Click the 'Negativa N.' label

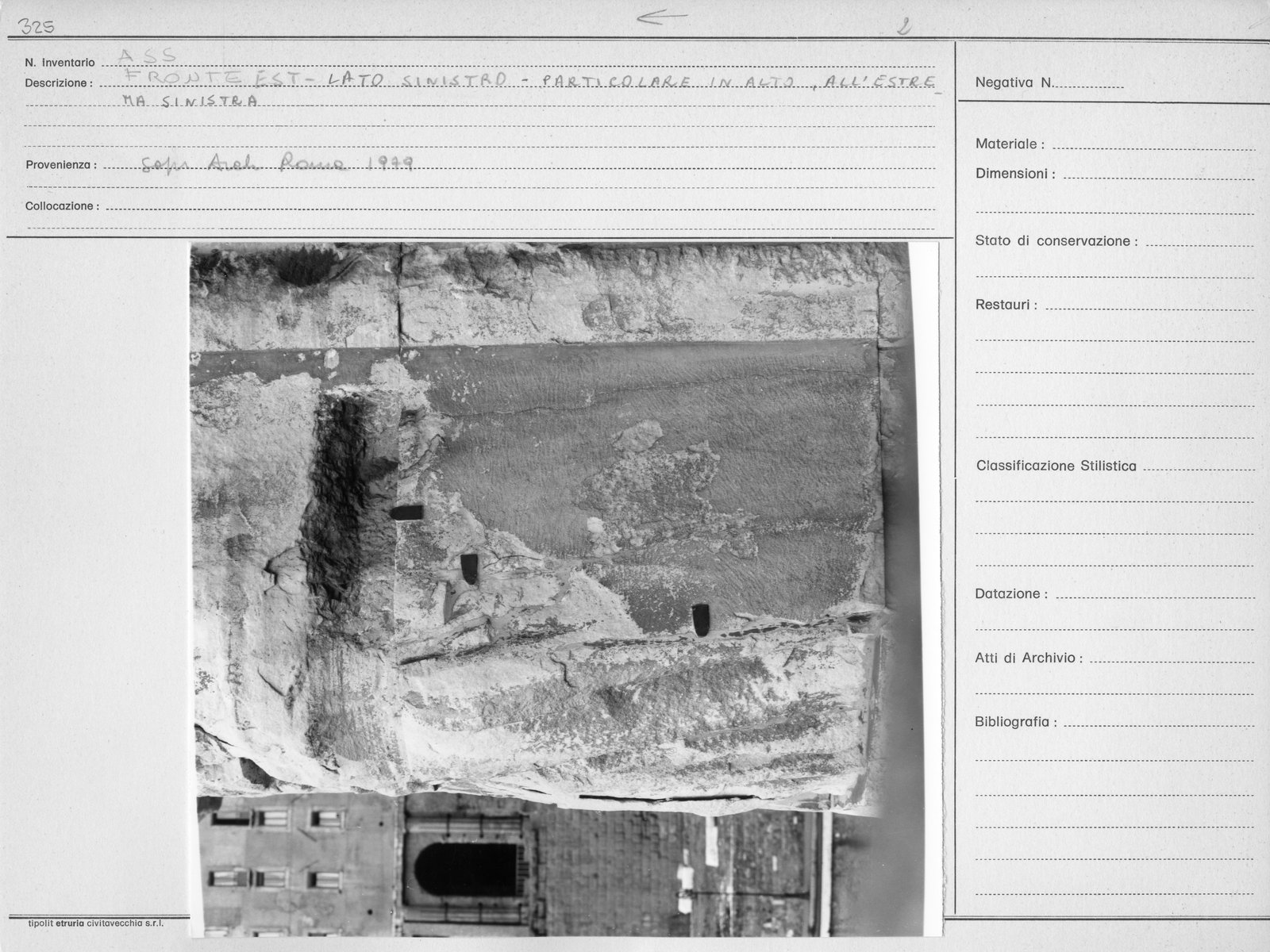tap(1014, 83)
